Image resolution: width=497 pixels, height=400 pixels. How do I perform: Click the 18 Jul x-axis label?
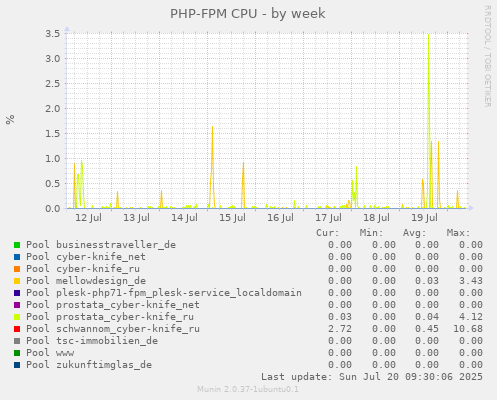click(376, 218)
